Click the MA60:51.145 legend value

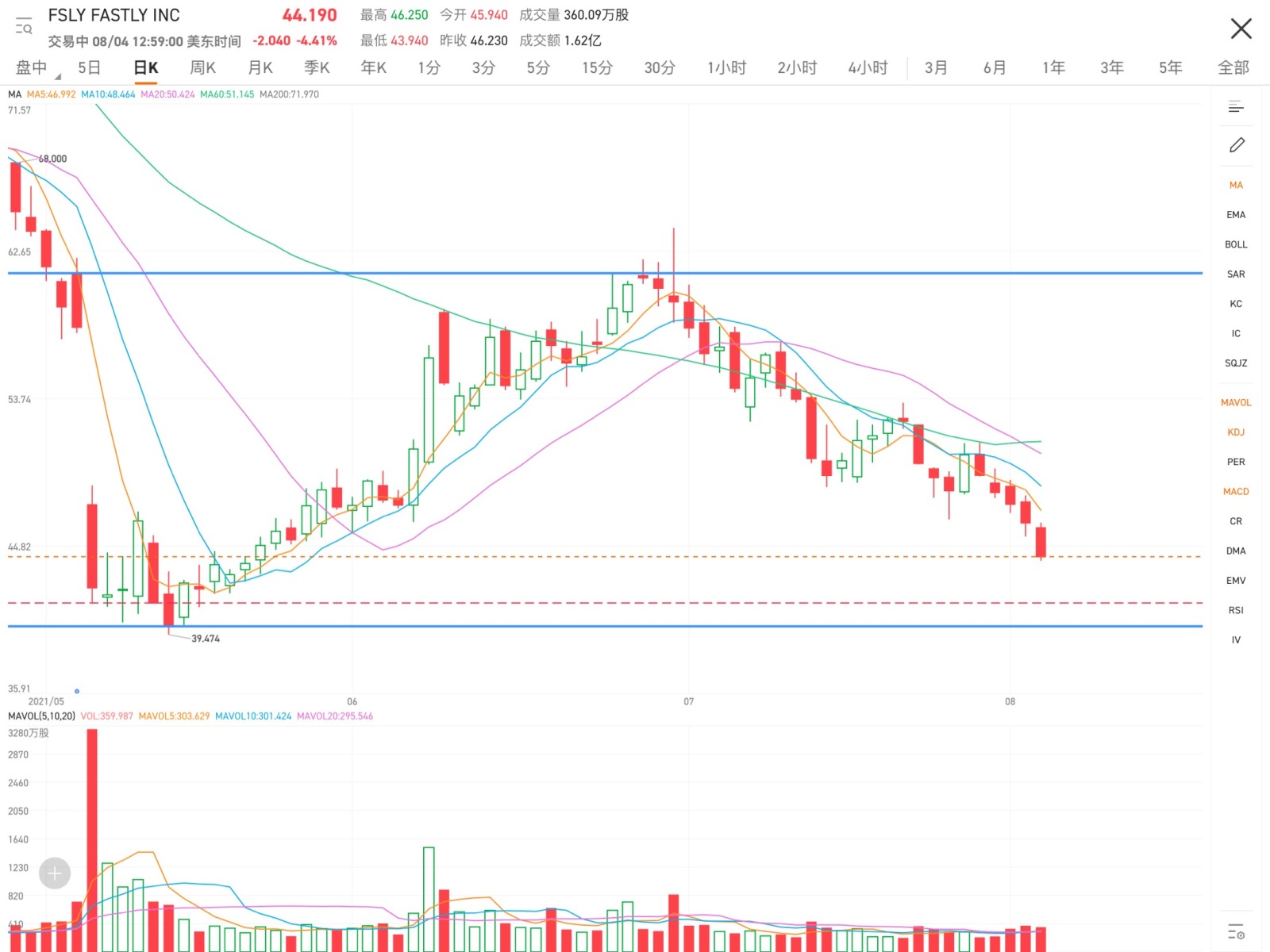click(x=227, y=94)
